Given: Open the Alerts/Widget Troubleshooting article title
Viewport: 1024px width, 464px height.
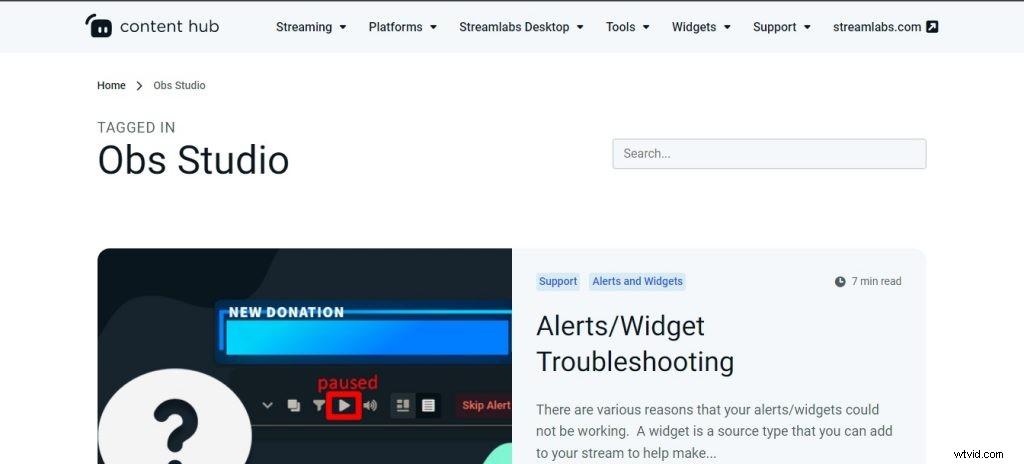Looking at the screenshot, I should click(635, 344).
